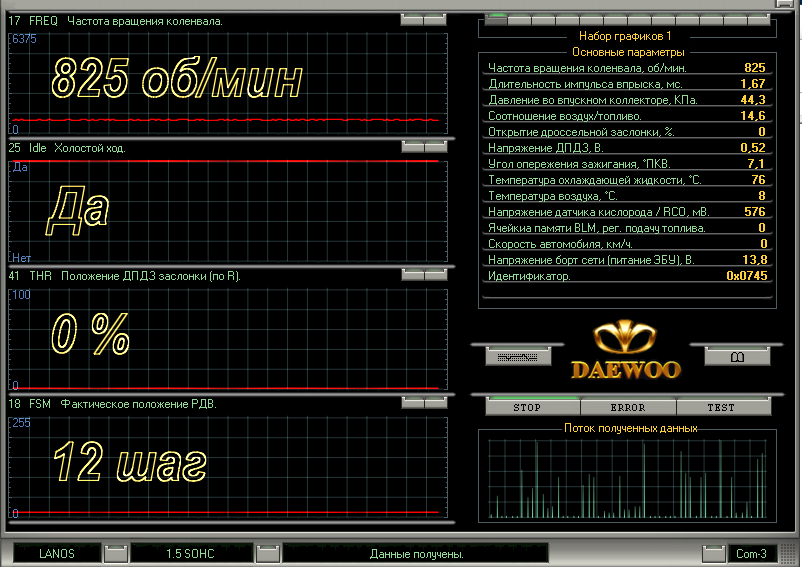This screenshot has height=567, width=802.
Task: Click the Daewoo logo
Action: click(625, 351)
